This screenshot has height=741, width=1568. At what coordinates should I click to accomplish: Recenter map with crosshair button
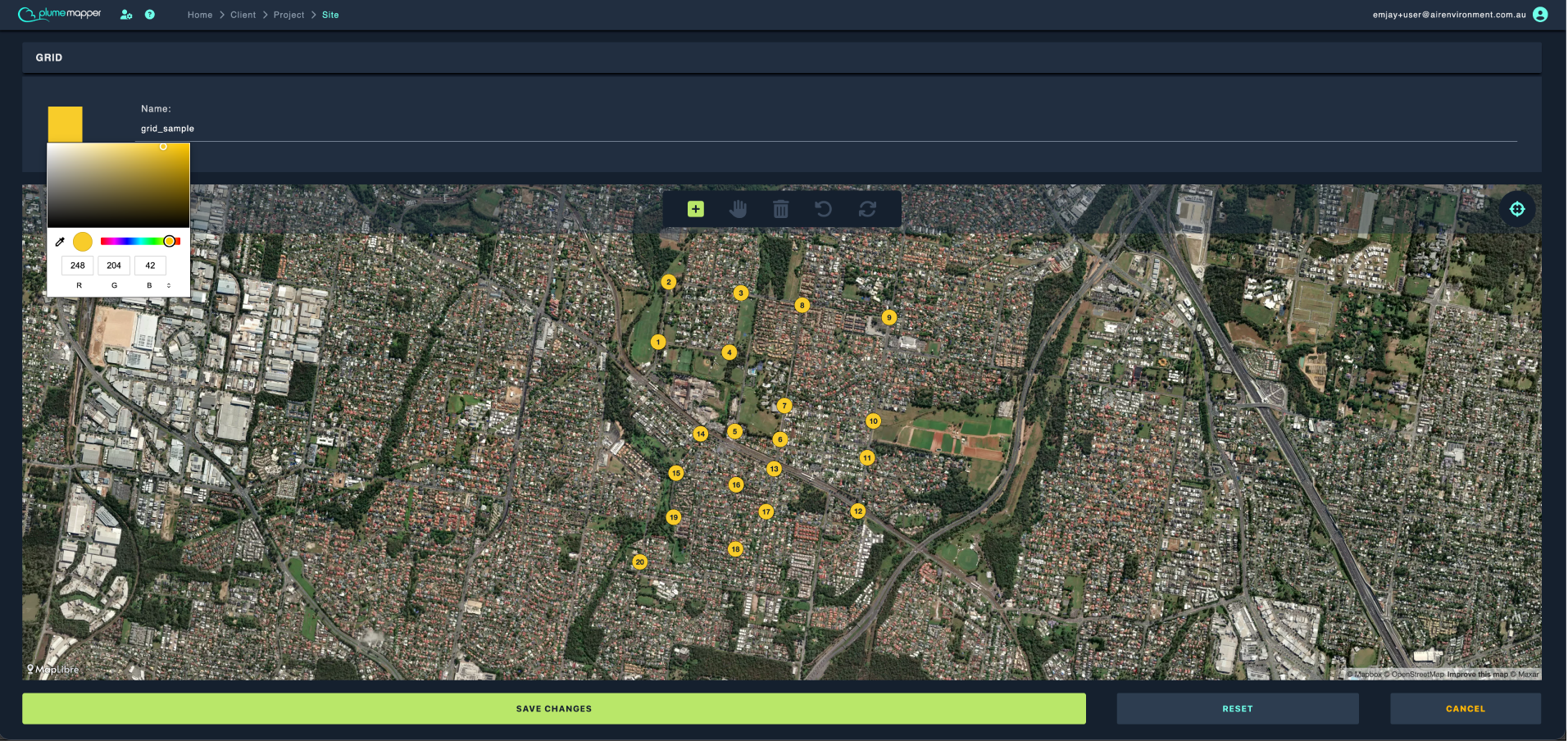pyautogui.click(x=1517, y=209)
